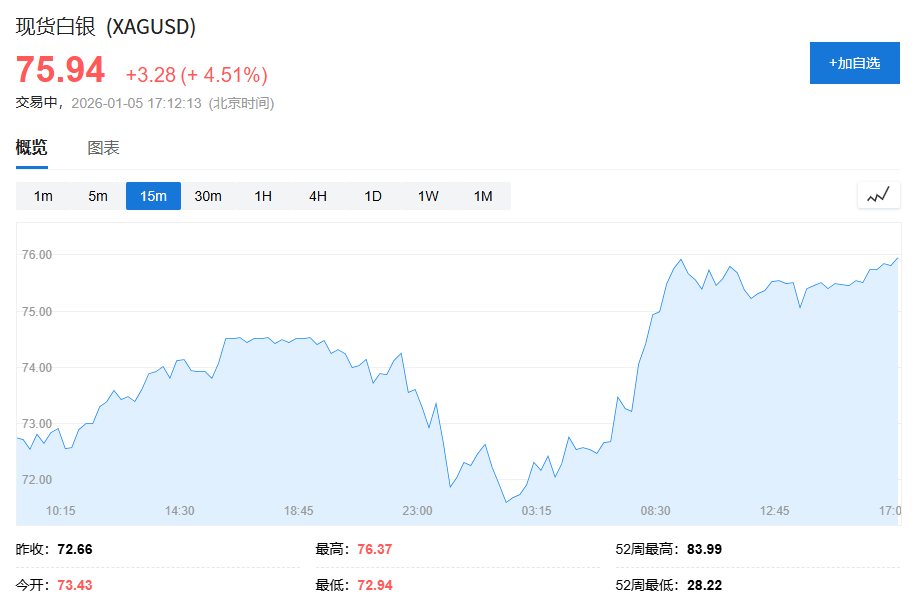Select the 1m interval
918x600 pixels.
tap(43, 196)
